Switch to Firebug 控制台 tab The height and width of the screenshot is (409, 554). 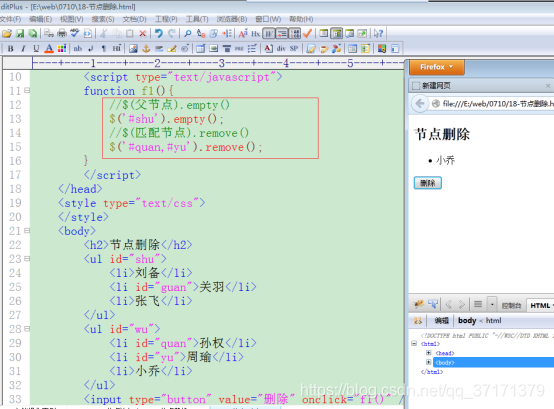511,306
